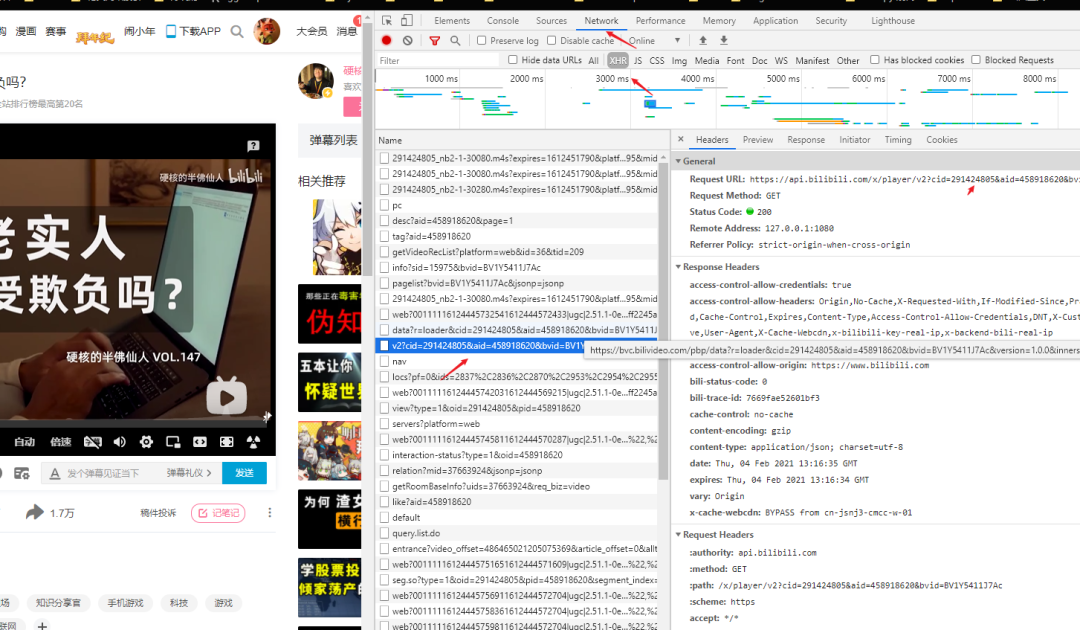The image size is (1080, 630).
Task: Enable Disable cache checkbox
Action: tap(552, 41)
